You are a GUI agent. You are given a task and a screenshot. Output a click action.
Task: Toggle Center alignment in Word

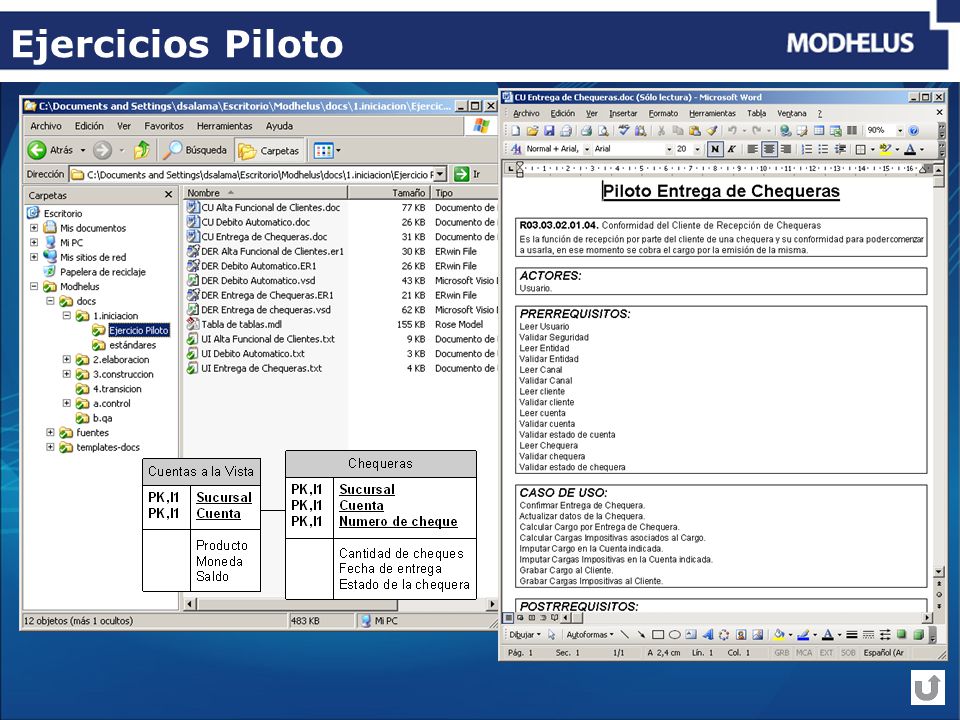tap(769, 149)
